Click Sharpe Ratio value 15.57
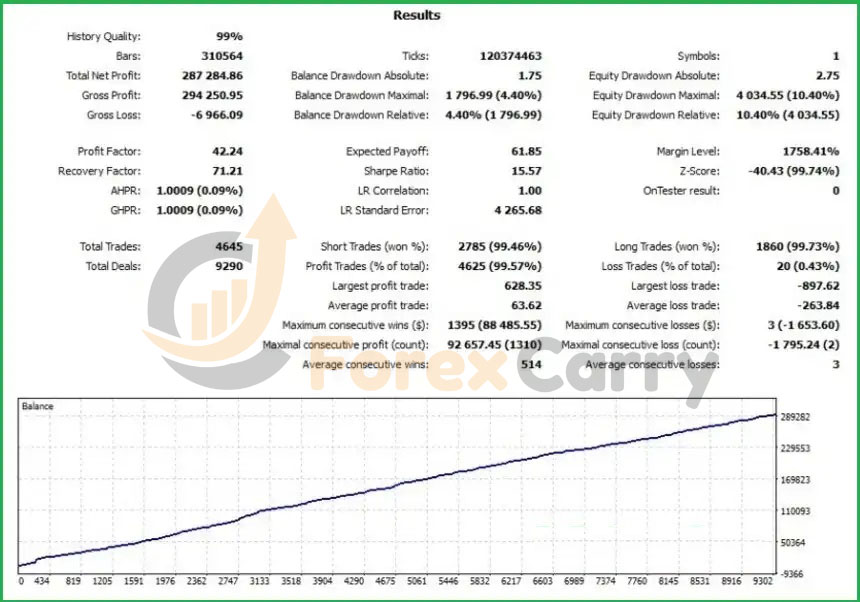 (x=527, y=171)
